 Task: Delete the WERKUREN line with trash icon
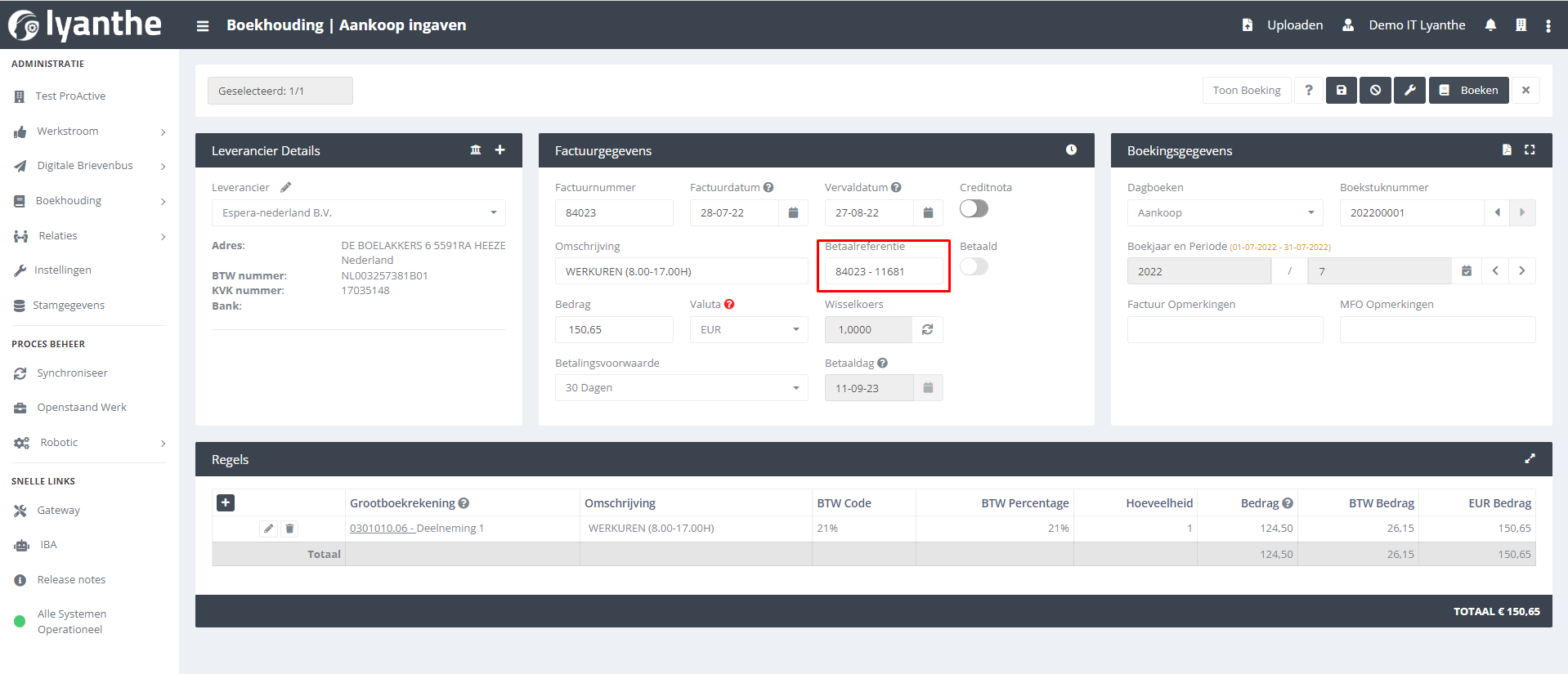(289, 529)
